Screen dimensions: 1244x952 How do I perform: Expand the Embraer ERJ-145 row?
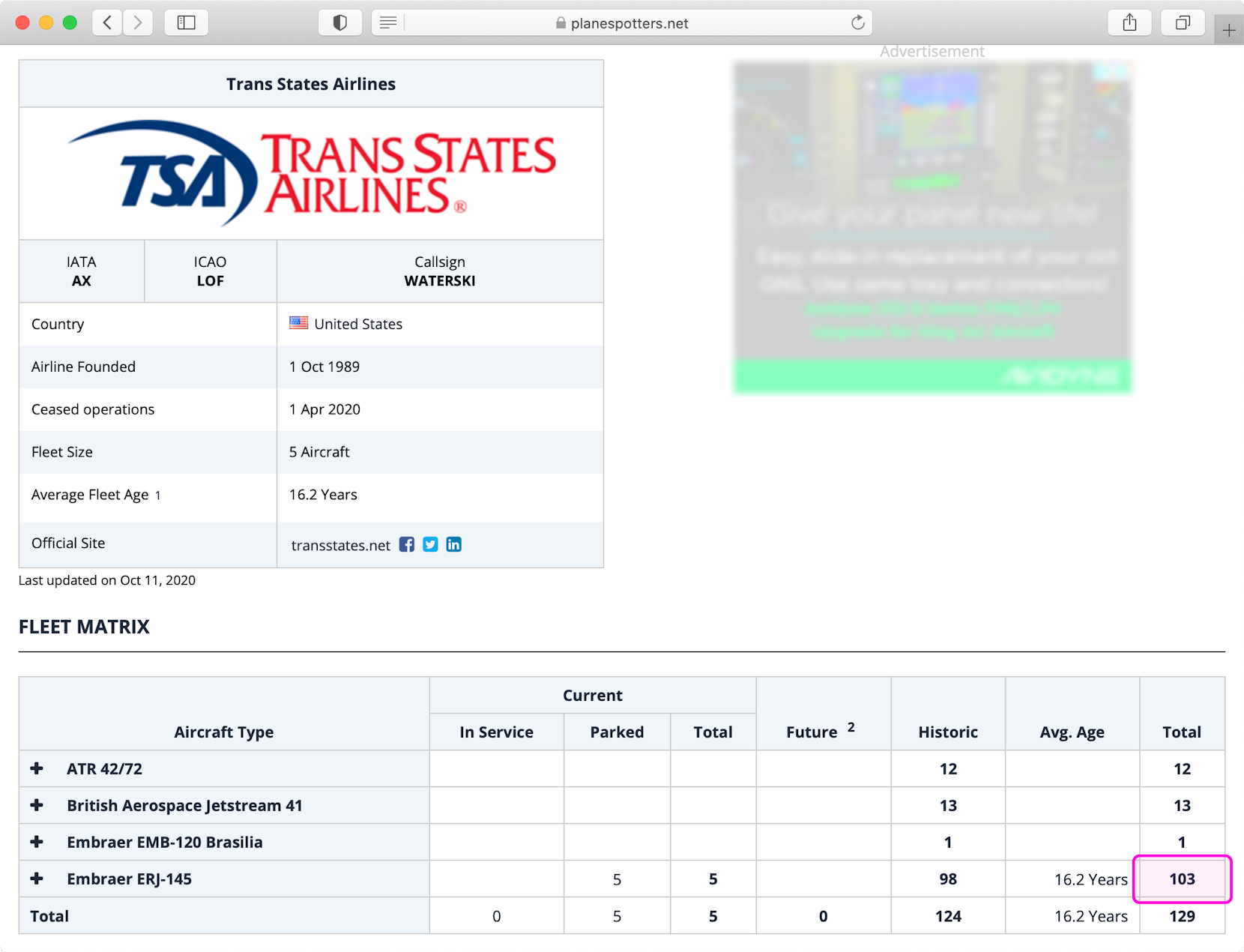[x=37, y=879]
